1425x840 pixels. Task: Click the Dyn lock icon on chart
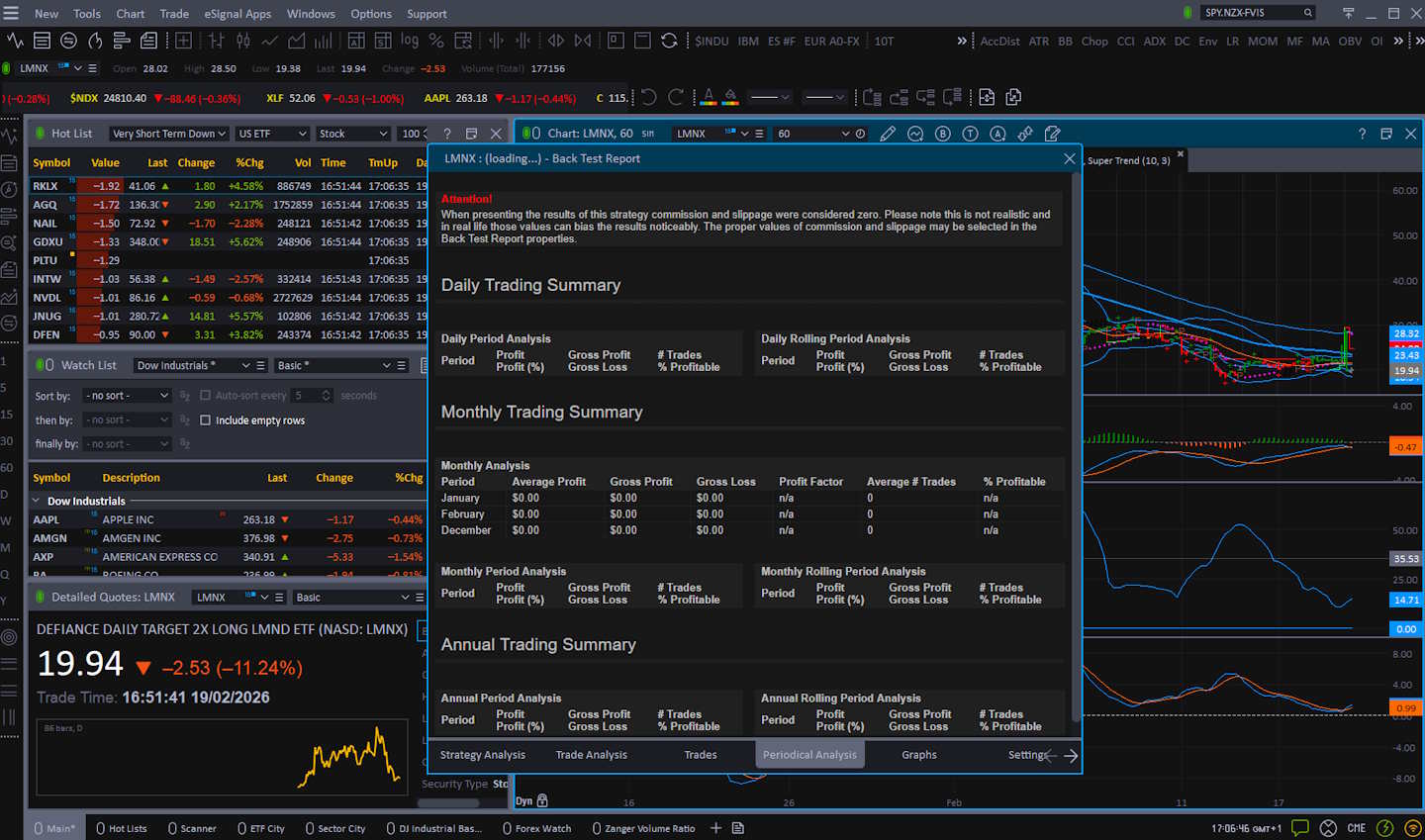pos(542,800)
